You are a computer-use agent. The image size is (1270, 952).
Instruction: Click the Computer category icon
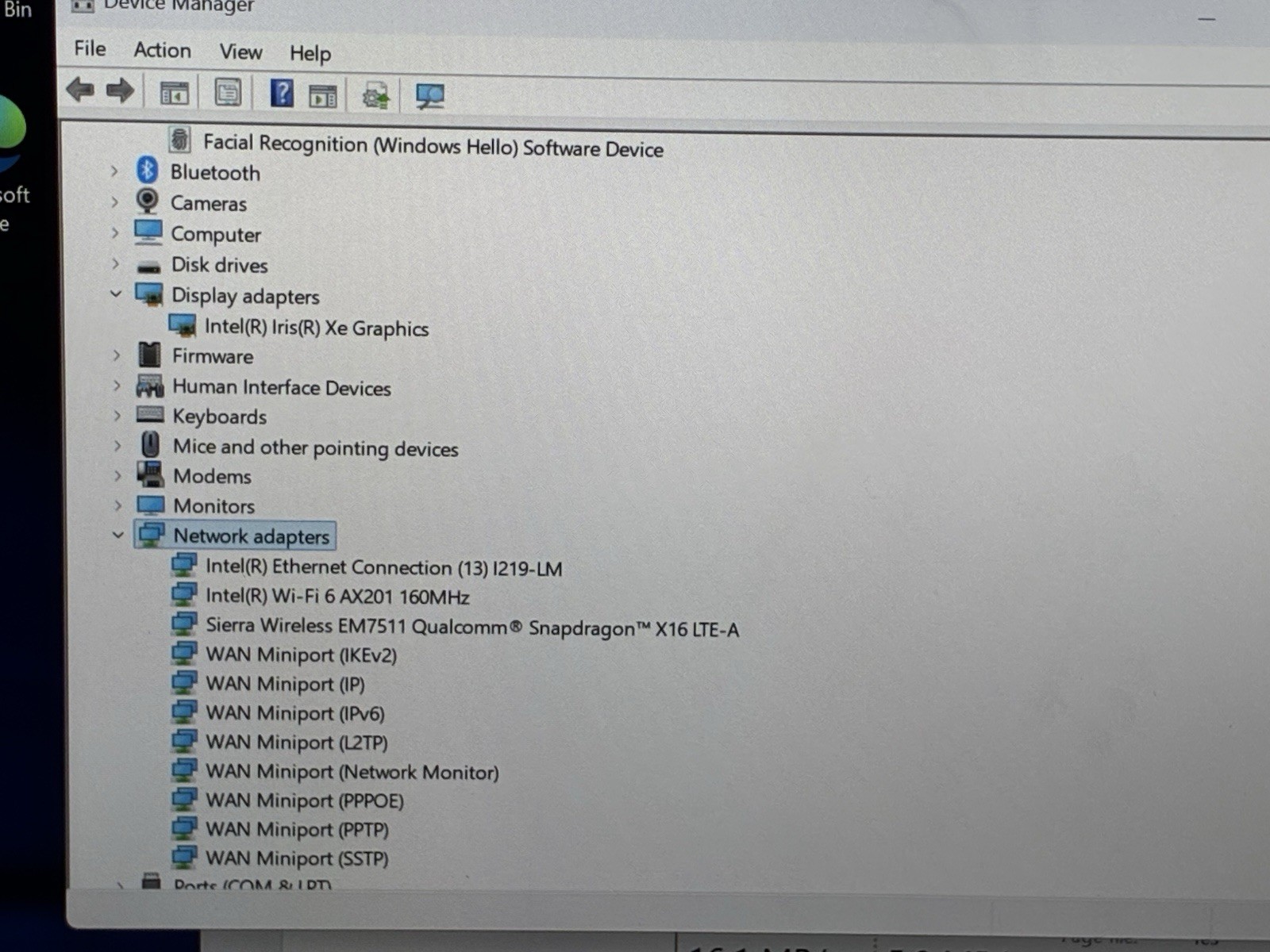(148, 232)
